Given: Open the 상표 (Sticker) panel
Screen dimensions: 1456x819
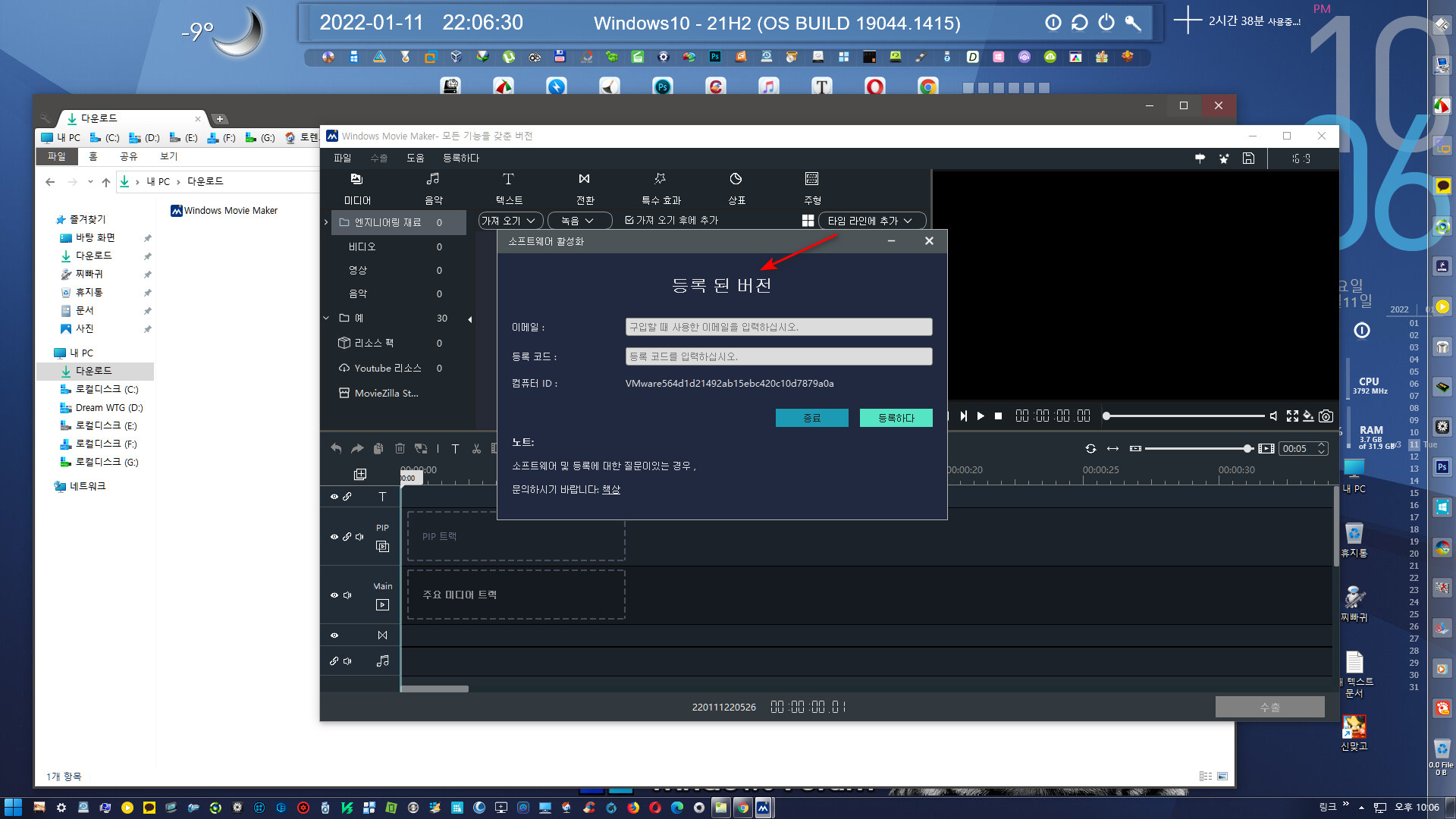Looking at the screenshot, I should point(736,188).
